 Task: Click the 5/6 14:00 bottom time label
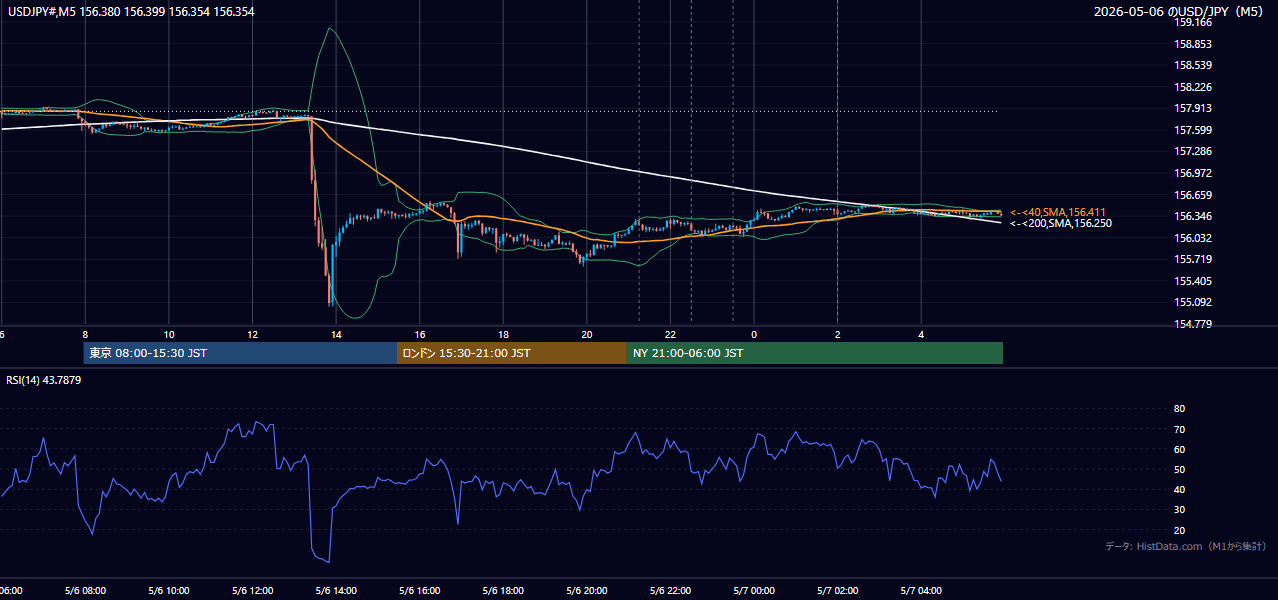336,591
